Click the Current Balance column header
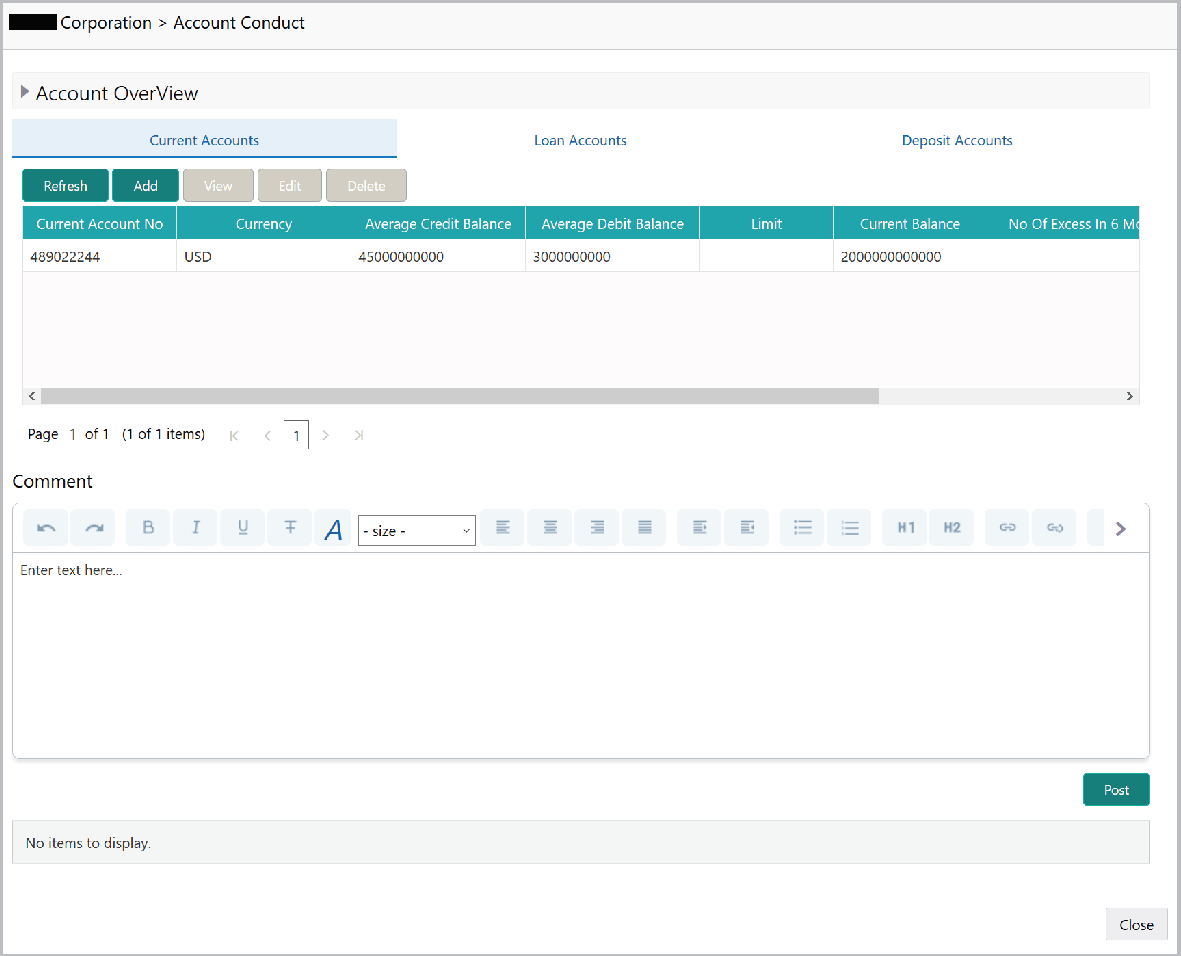The width and height of the screenshot is (1181, 956). [910, 224]
